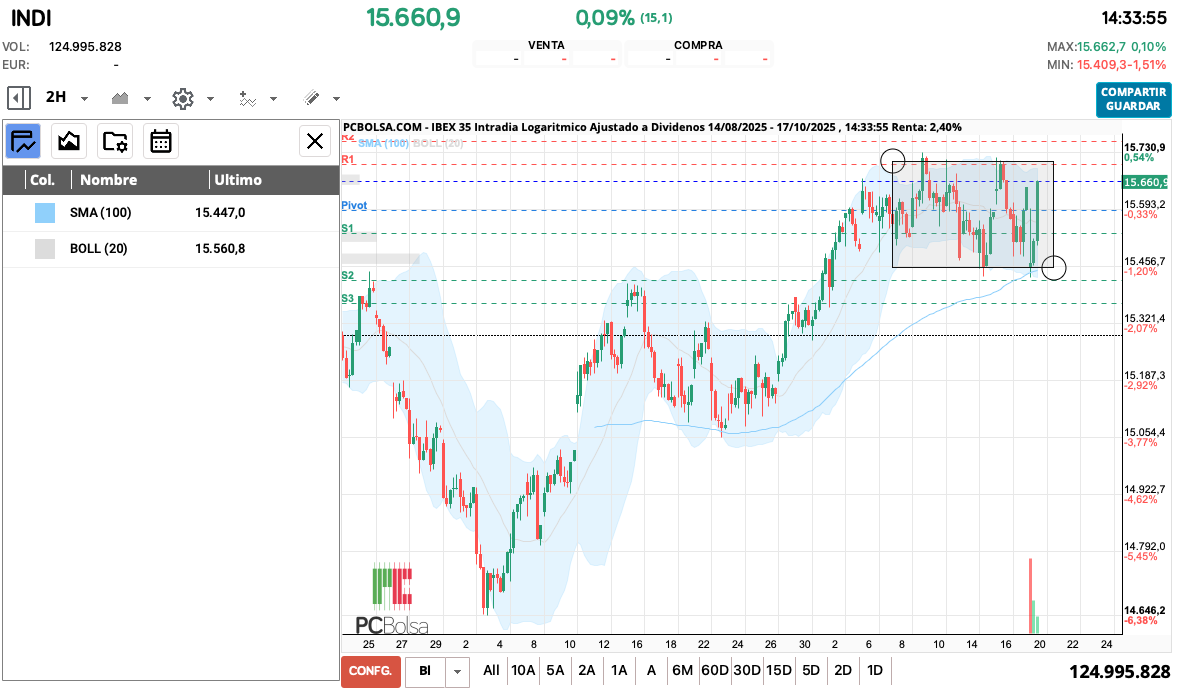1187x693 pixels.
Task: Select the indicators list panel icon
Action: (x=23, y=141)
